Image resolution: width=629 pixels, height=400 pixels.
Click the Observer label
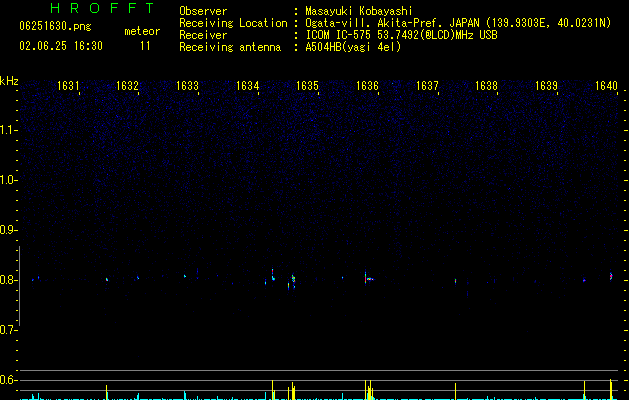click(203, 11)
